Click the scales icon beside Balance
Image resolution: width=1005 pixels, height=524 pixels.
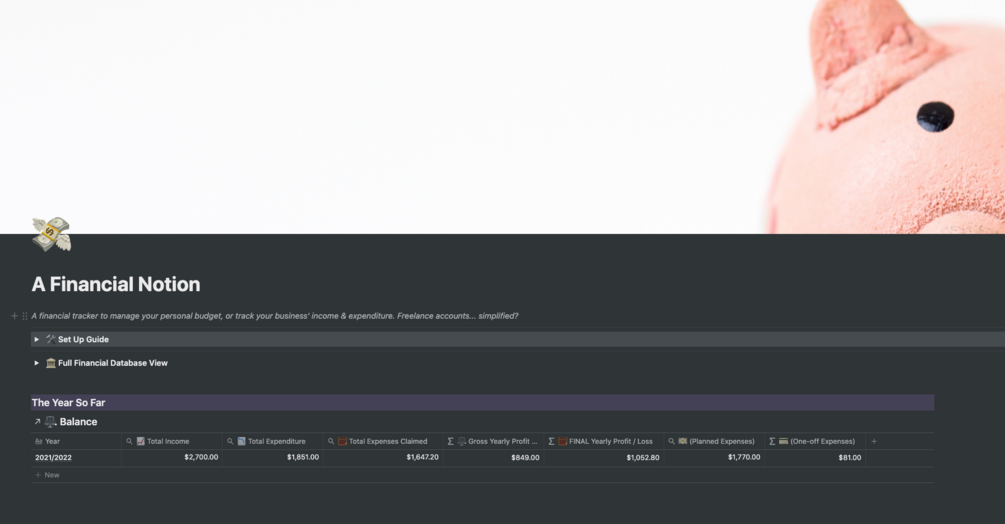[51, 422]
